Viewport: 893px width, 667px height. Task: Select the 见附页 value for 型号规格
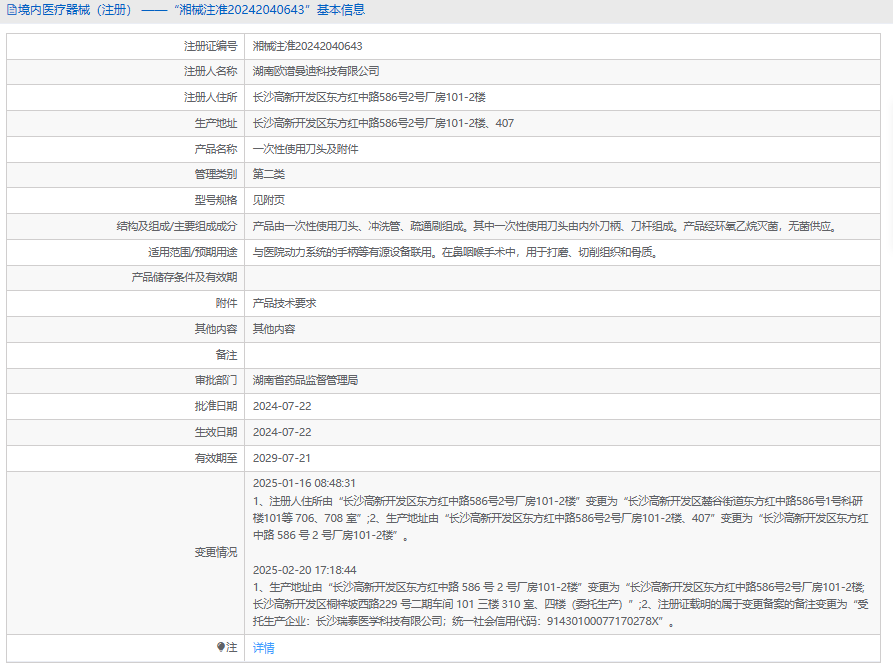coord(269,200)
